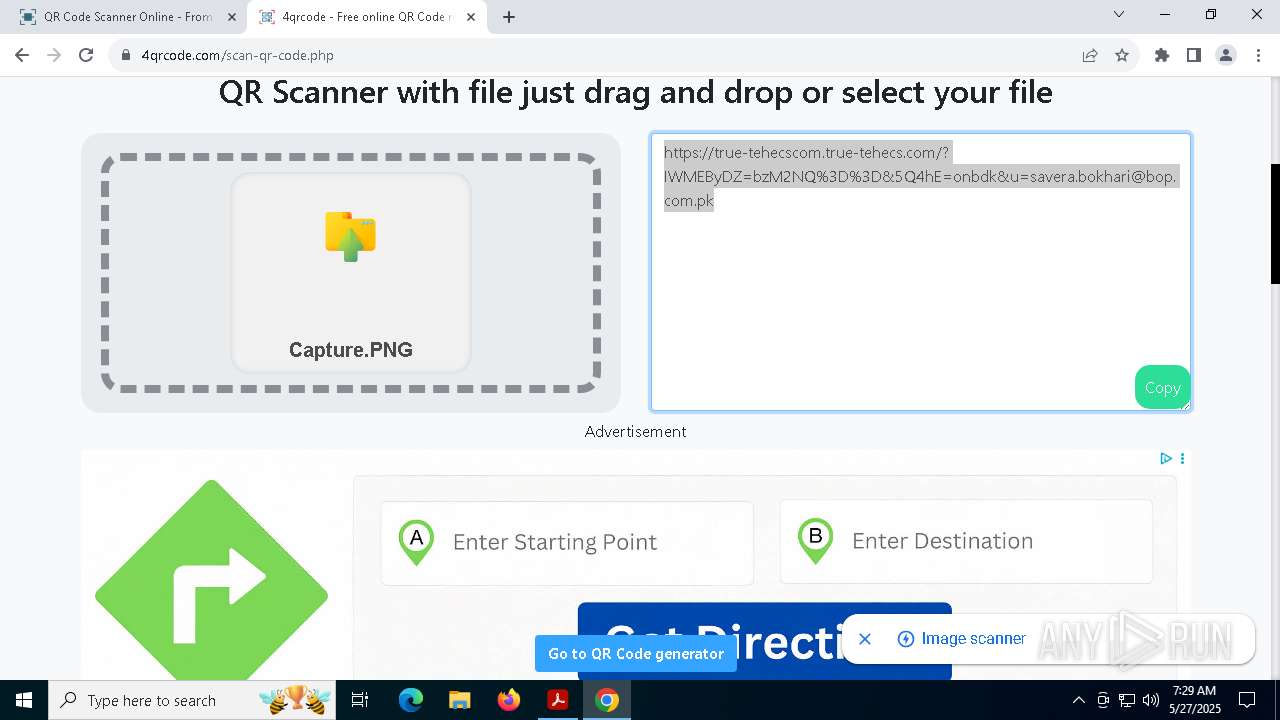Copy the decoded QR result

[1162, 387]
